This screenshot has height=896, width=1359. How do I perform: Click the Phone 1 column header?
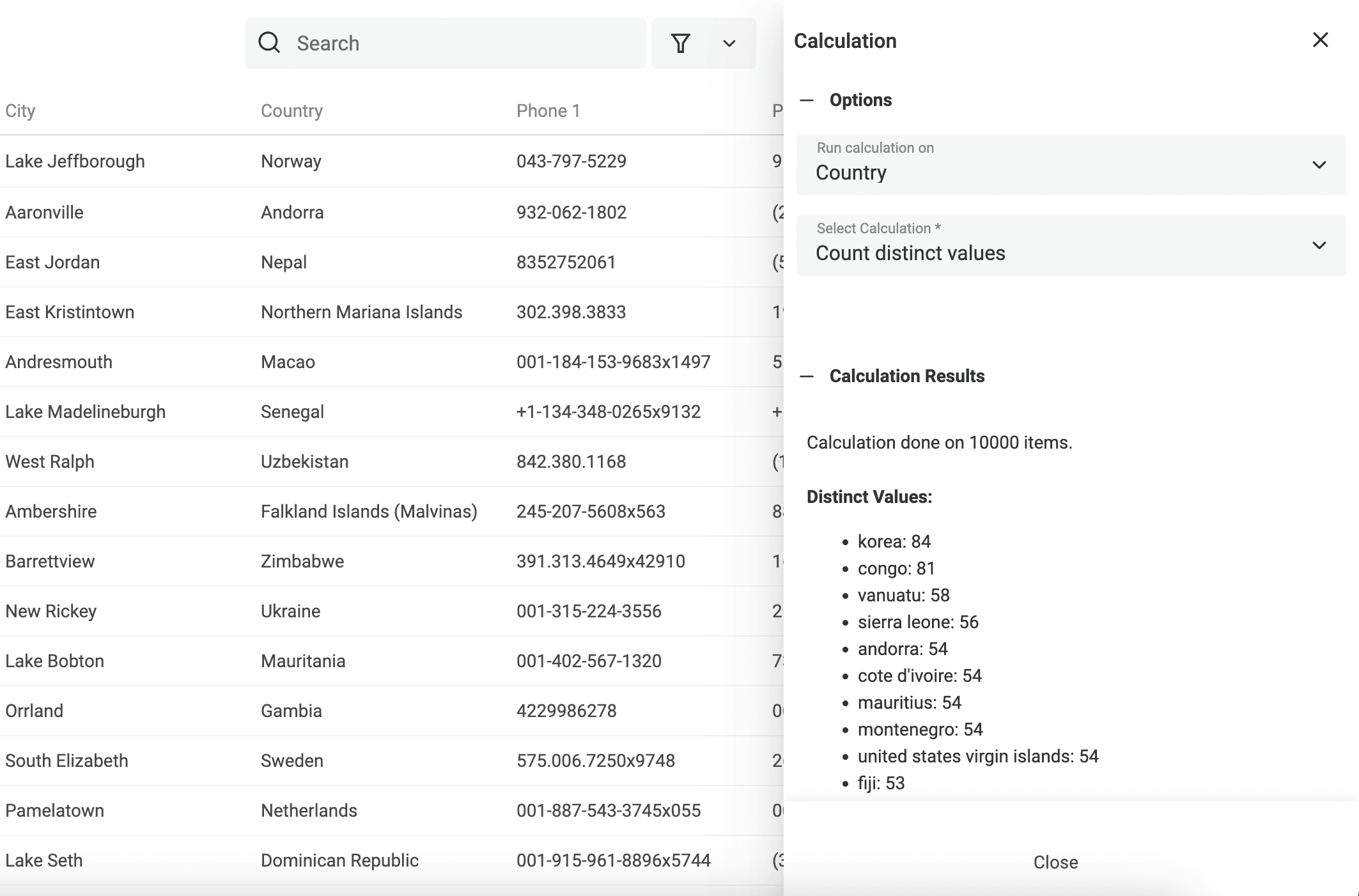pos(548,111)
